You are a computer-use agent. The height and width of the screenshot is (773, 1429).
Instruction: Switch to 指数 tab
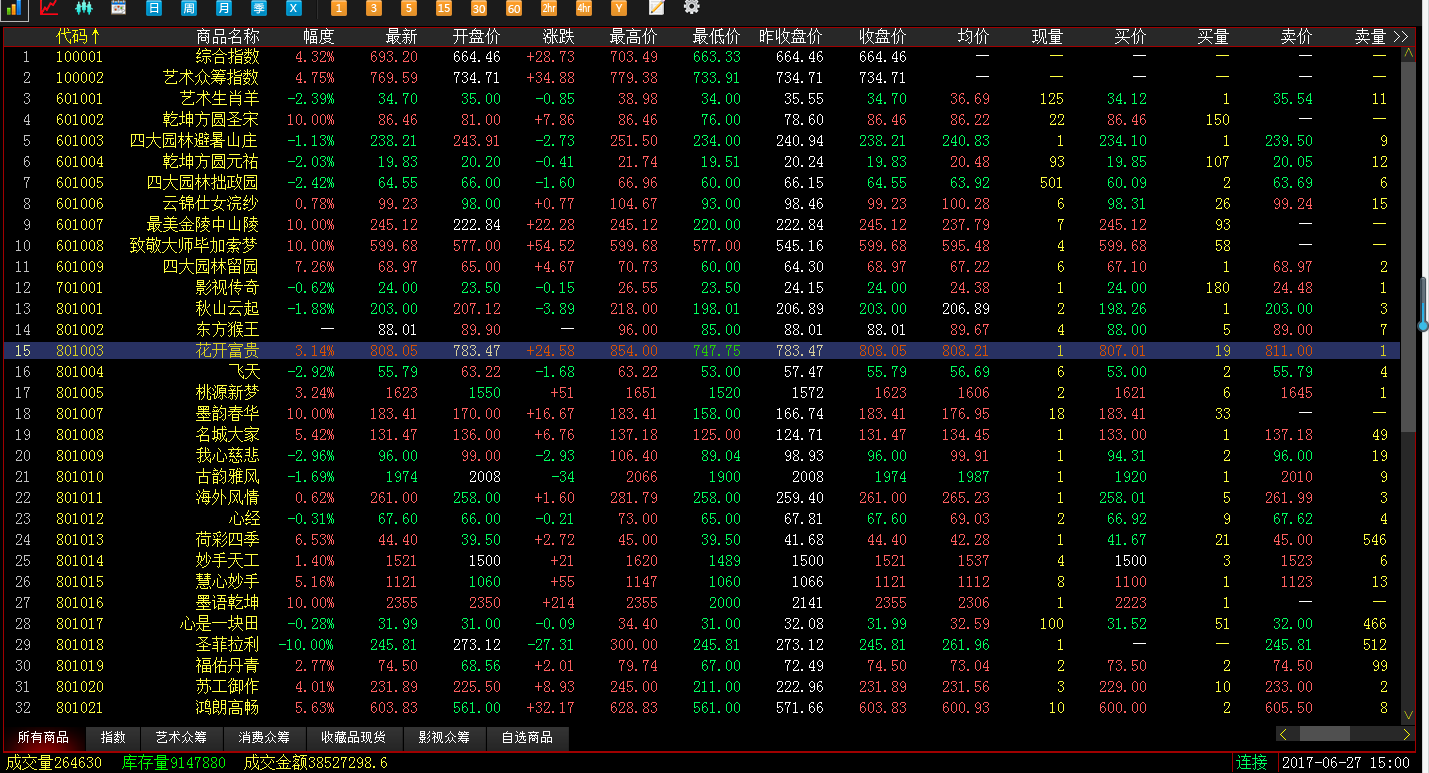coord(114,738)
